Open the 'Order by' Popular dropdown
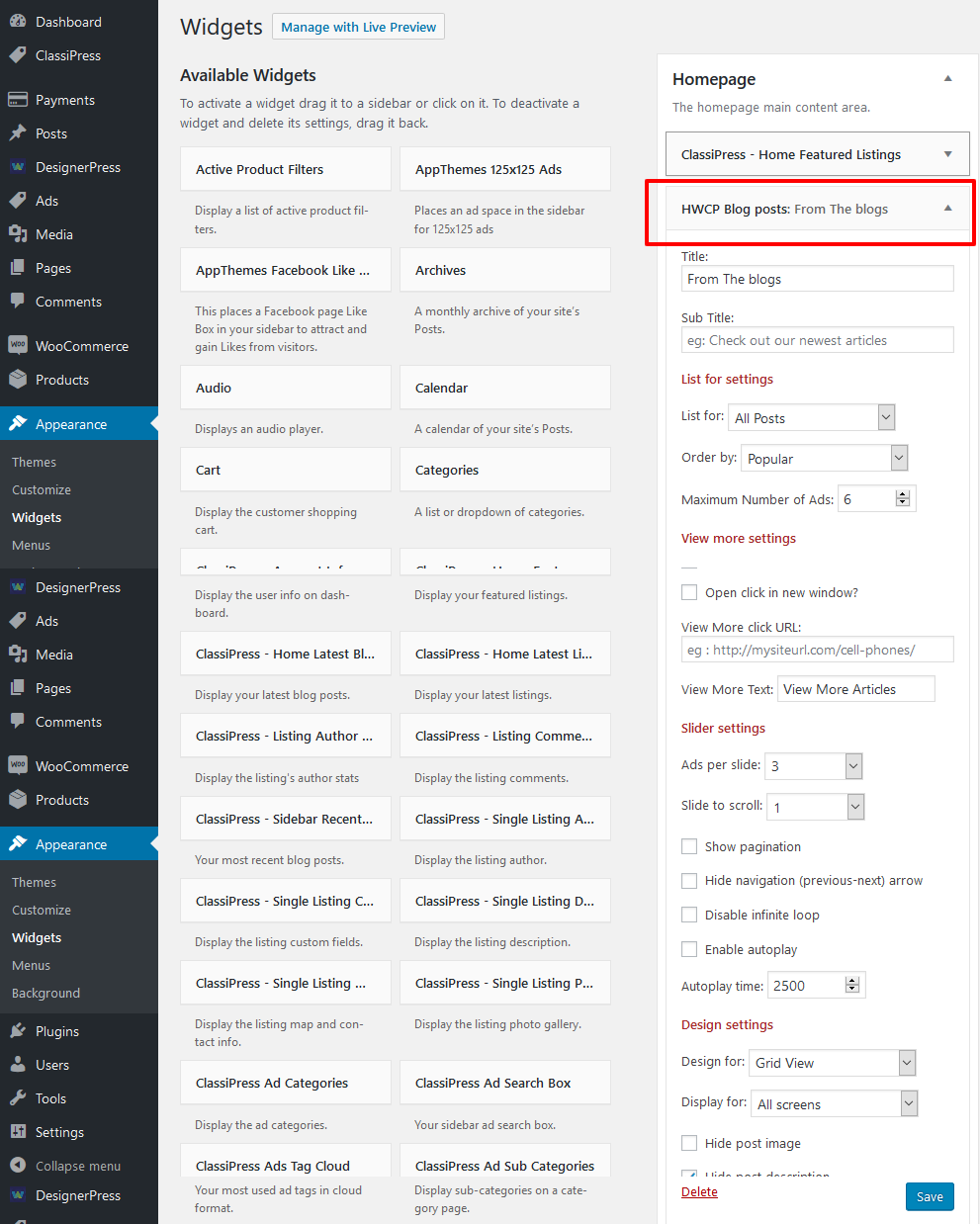This screenshot has height=1224, width=980. tap(824, 458)
